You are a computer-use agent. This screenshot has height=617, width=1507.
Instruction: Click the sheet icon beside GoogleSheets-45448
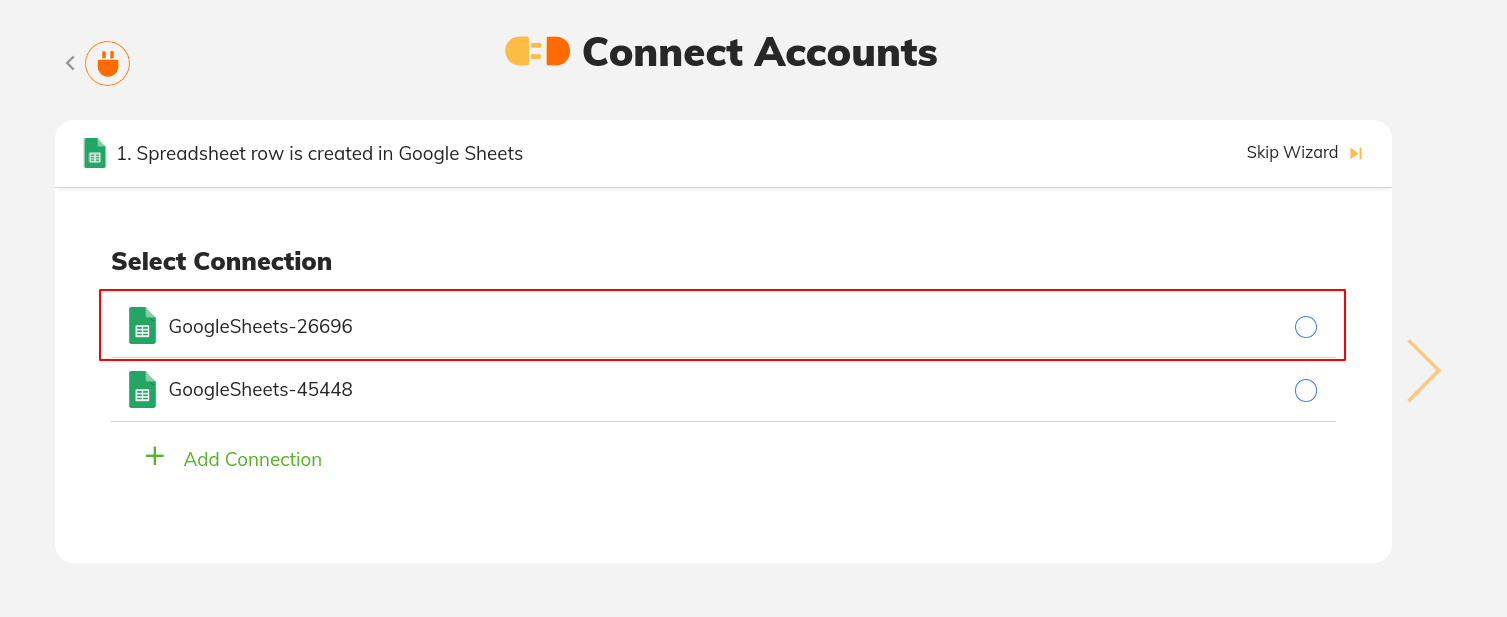point(142,390)
